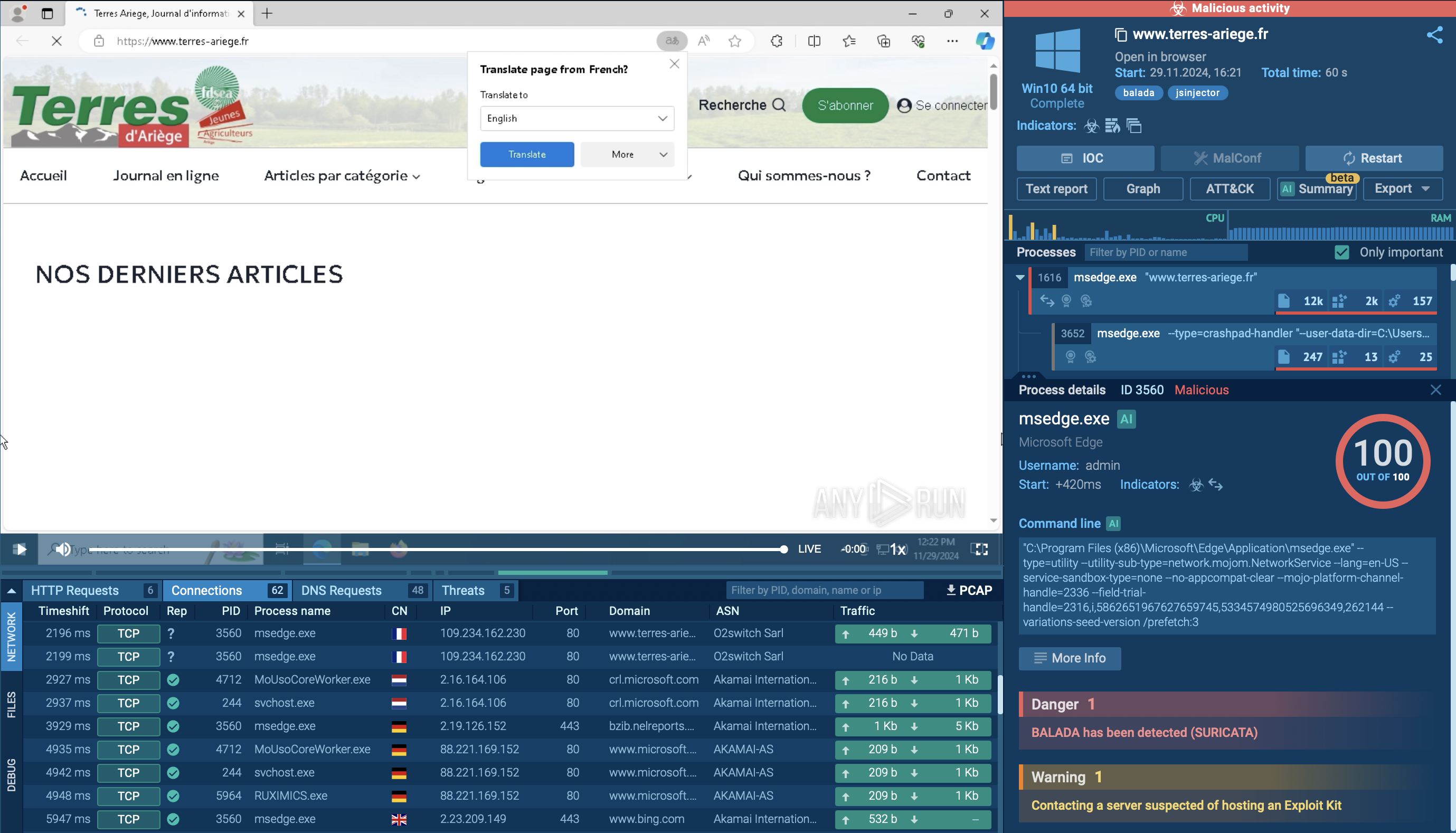Click the Restart button
The width and height of the screenshot is (1456, 833).
(1374, 158)
